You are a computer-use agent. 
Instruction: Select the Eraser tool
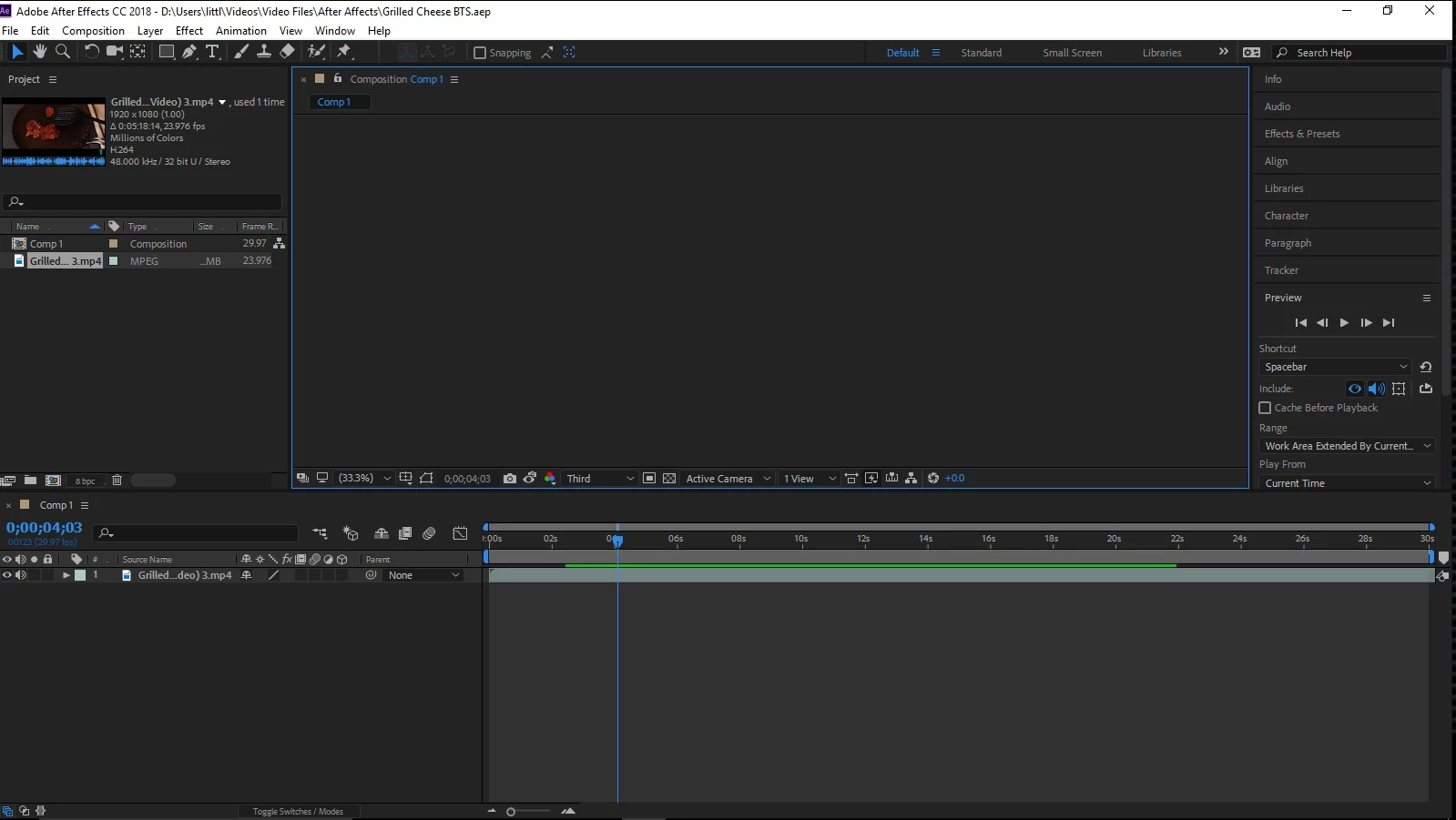[287, 52]
